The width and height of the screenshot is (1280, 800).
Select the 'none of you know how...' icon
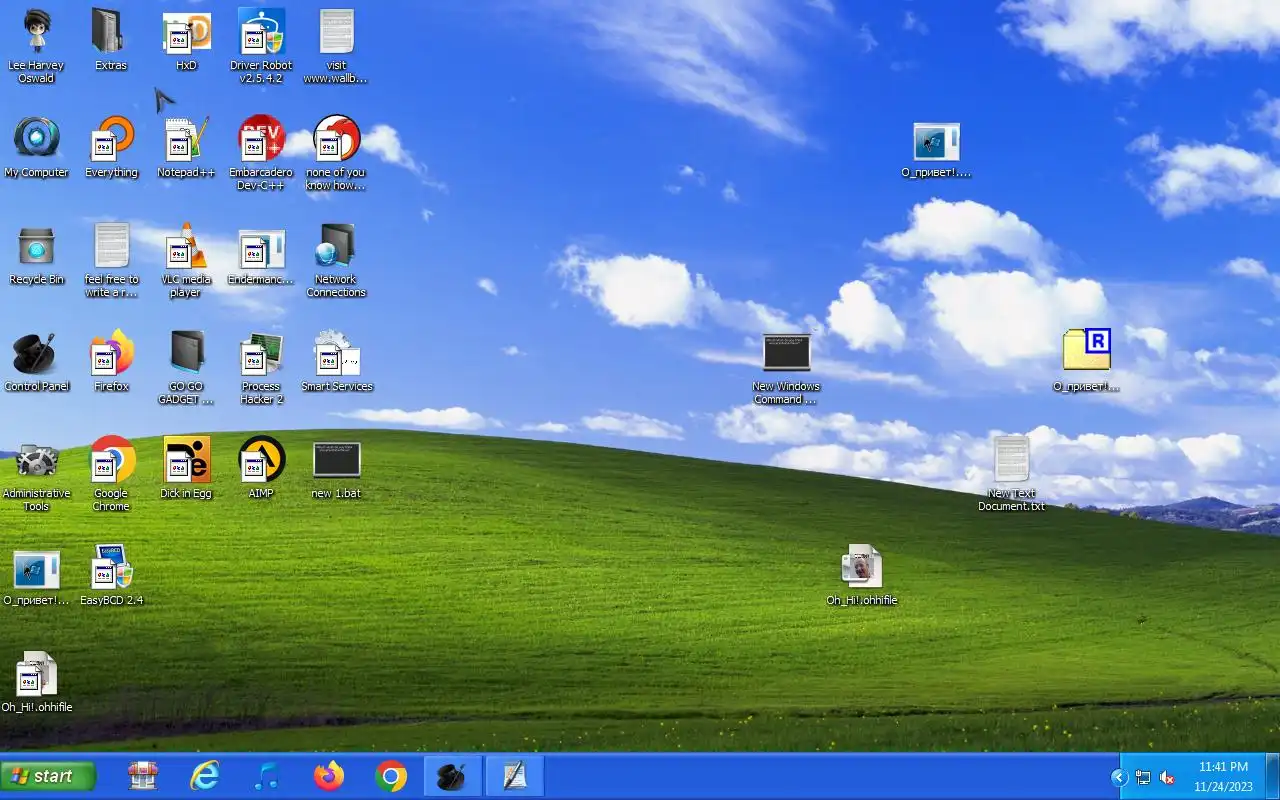pyautogui.click(x=336, y=152)
